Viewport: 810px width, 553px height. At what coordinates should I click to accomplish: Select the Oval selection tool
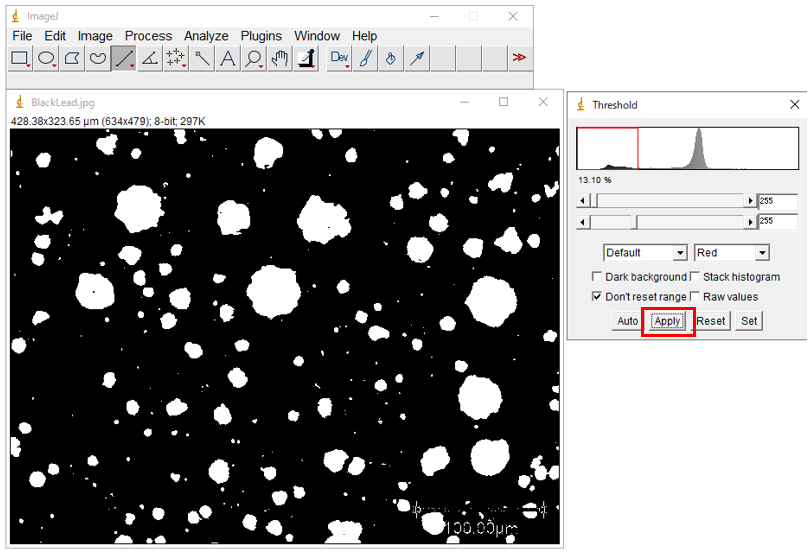46,59
